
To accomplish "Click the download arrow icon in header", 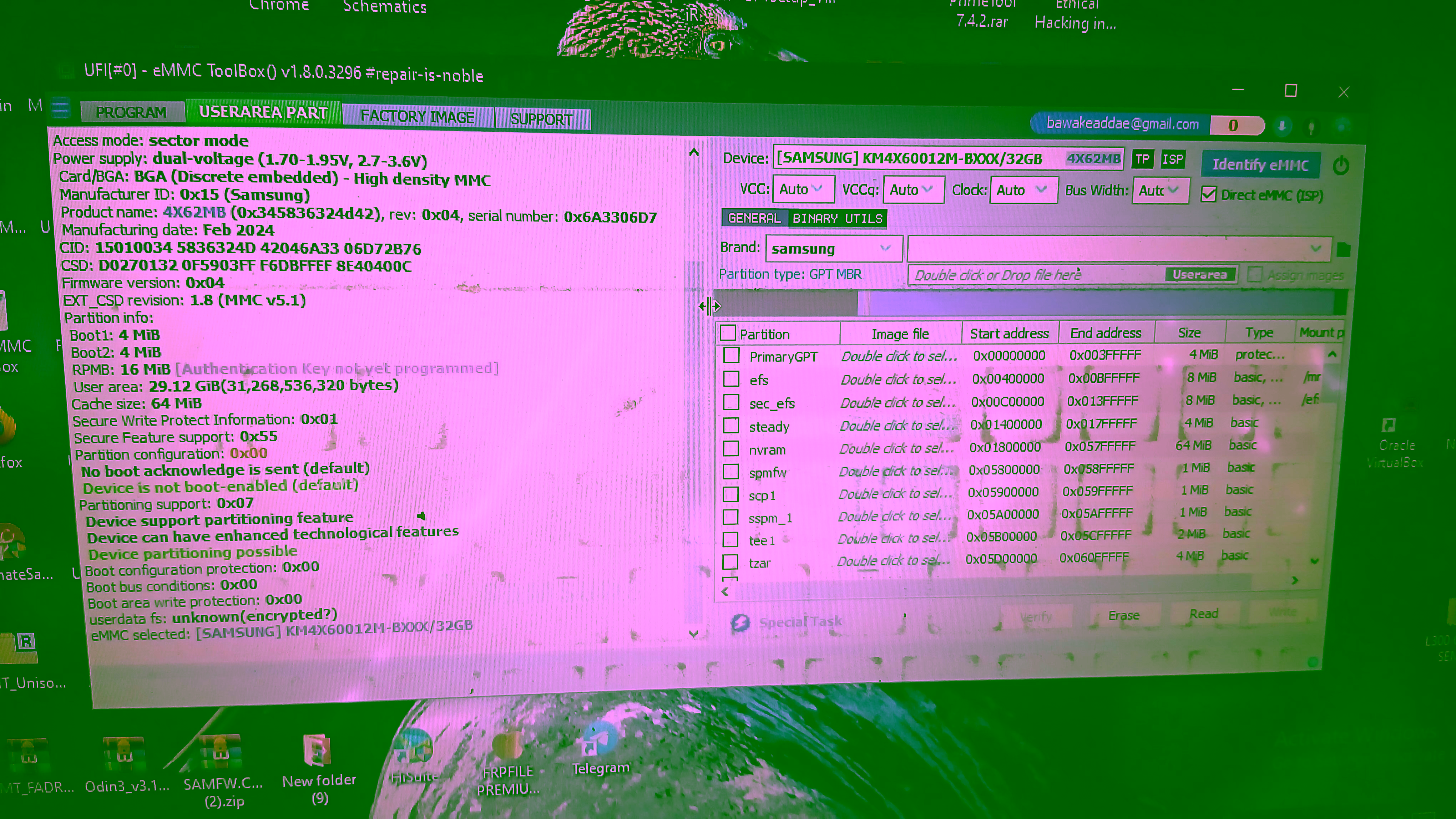I will tap(1282, 126).
